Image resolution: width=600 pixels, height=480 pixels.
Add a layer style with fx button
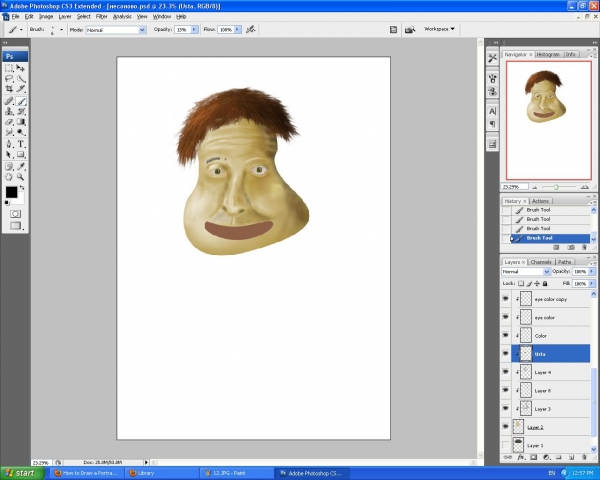520,457
